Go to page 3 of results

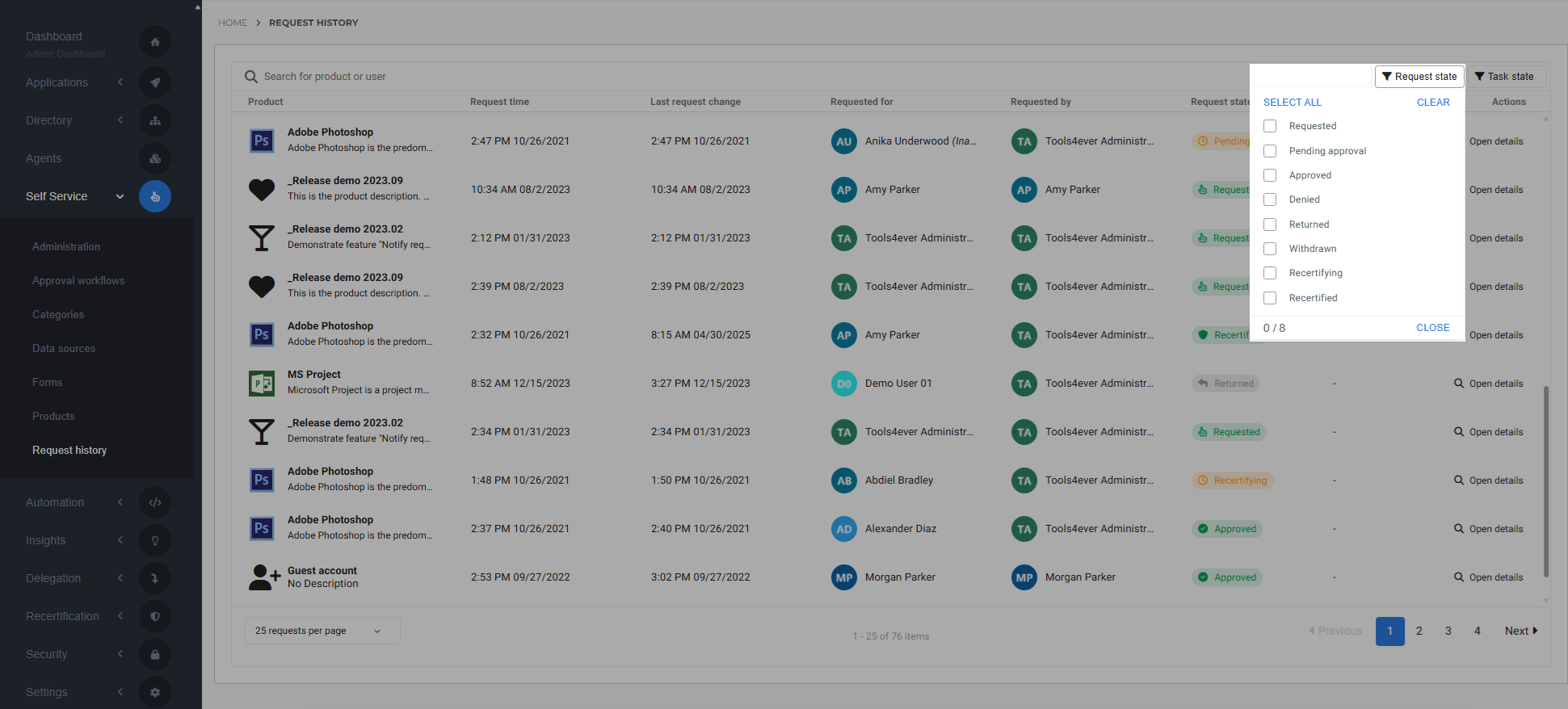[1448, 631]
